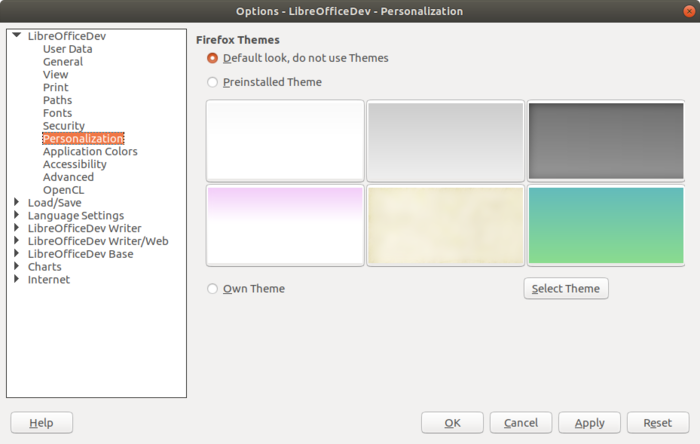Pick the beige sand preinstalled theme
Image resolution: width=700 pixels, height=444 pixels.
(446, 225)
